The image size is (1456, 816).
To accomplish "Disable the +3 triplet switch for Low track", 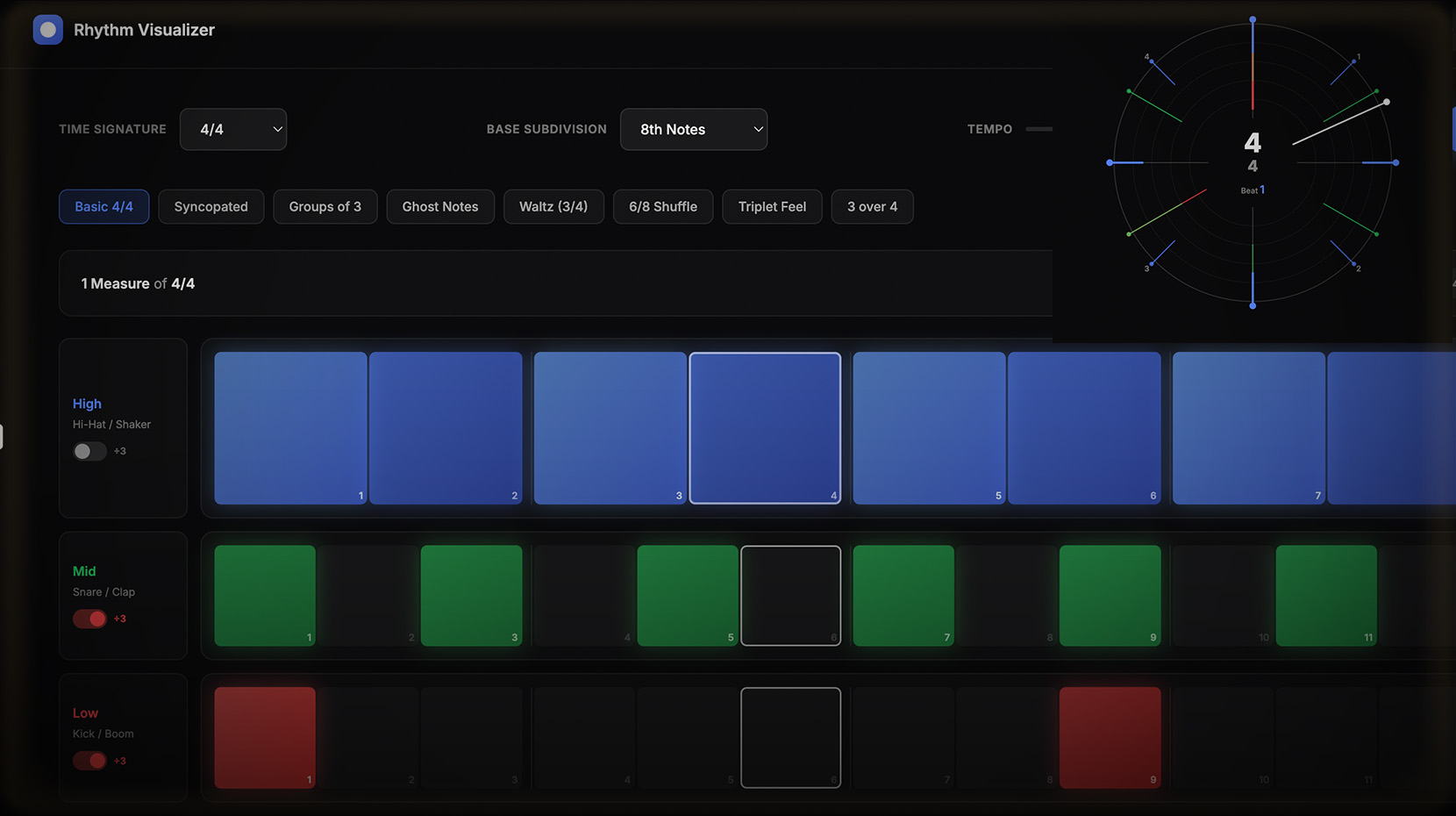I will 89,761.
